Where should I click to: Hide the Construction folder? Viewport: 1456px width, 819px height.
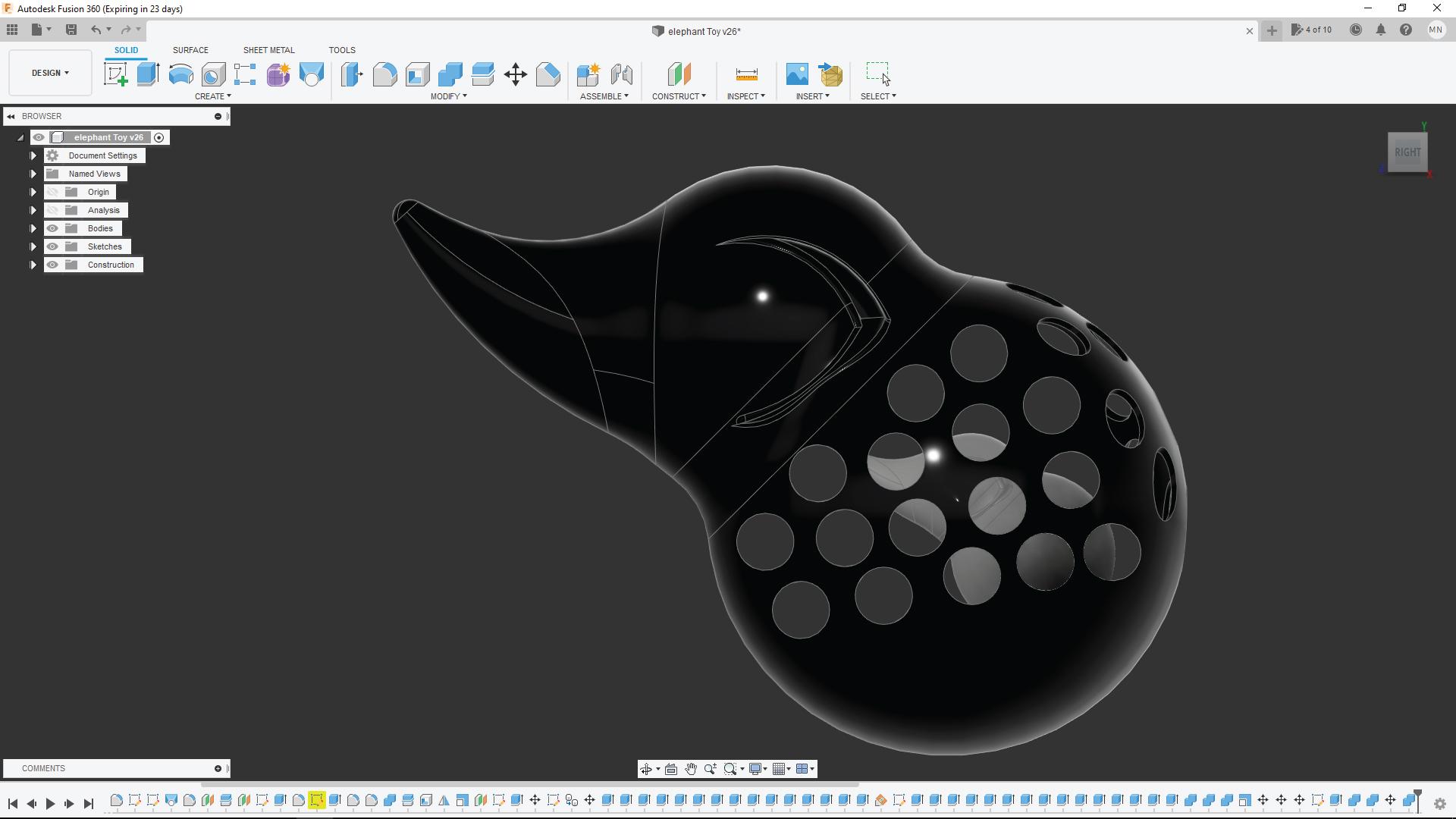[52, 264]
